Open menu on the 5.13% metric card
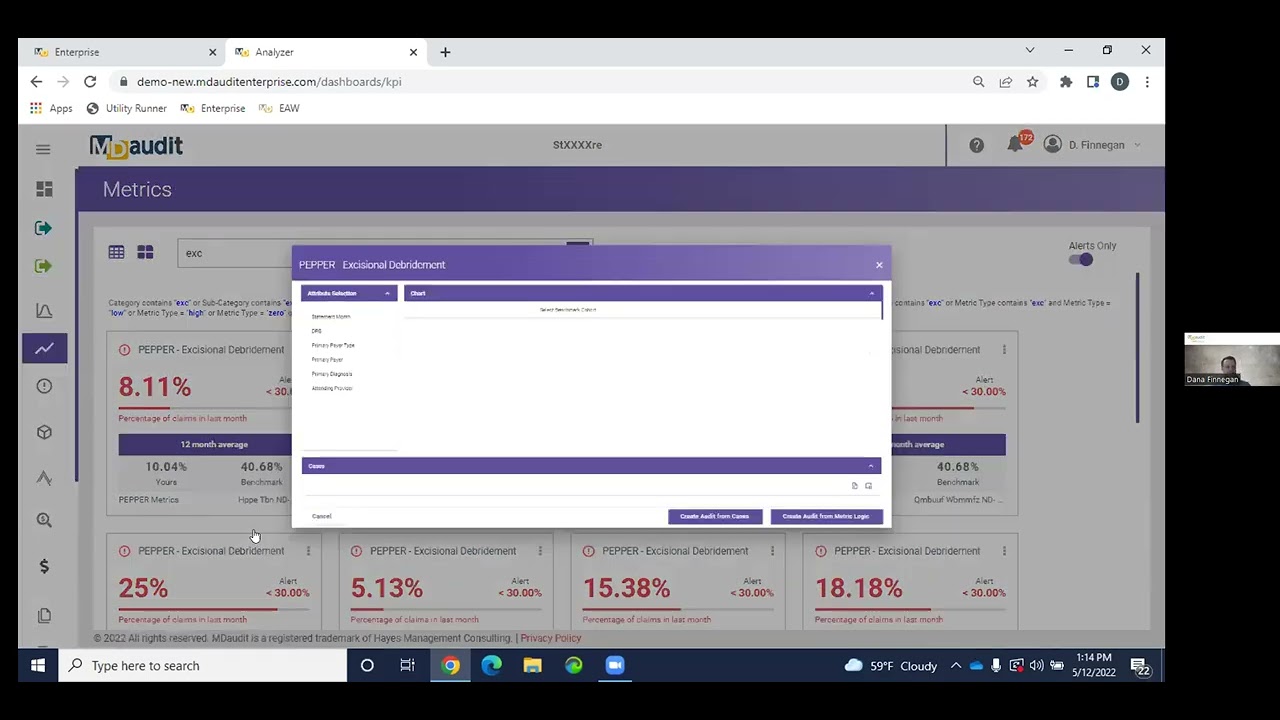The width and height of the screenshot is (1280, 720). (x=540, y=551)
